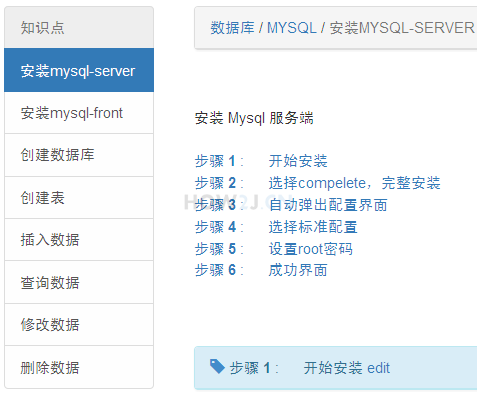
Task: Open the MYSQL breadcrumb link
Action: point(292,28)
